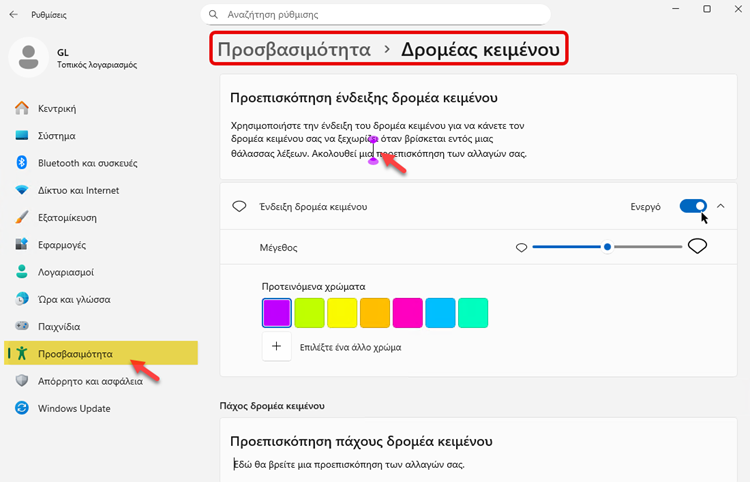The image size is (750, 482).
Task: Click Ενεργό status label
Action: point(646,207)
